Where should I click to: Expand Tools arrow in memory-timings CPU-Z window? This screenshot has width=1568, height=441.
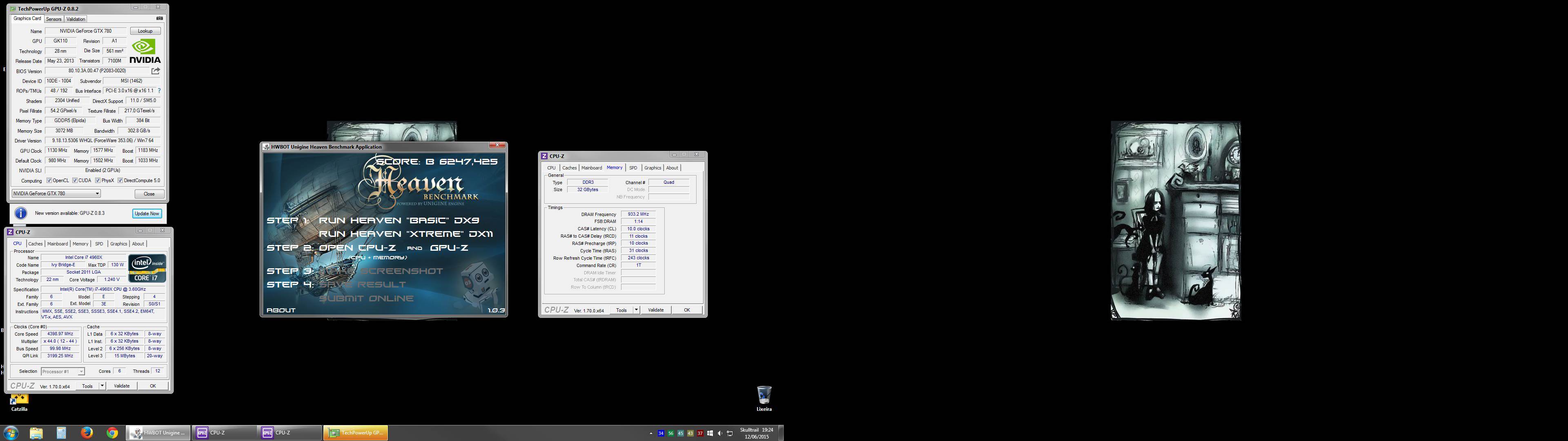(x=636, y=310)
